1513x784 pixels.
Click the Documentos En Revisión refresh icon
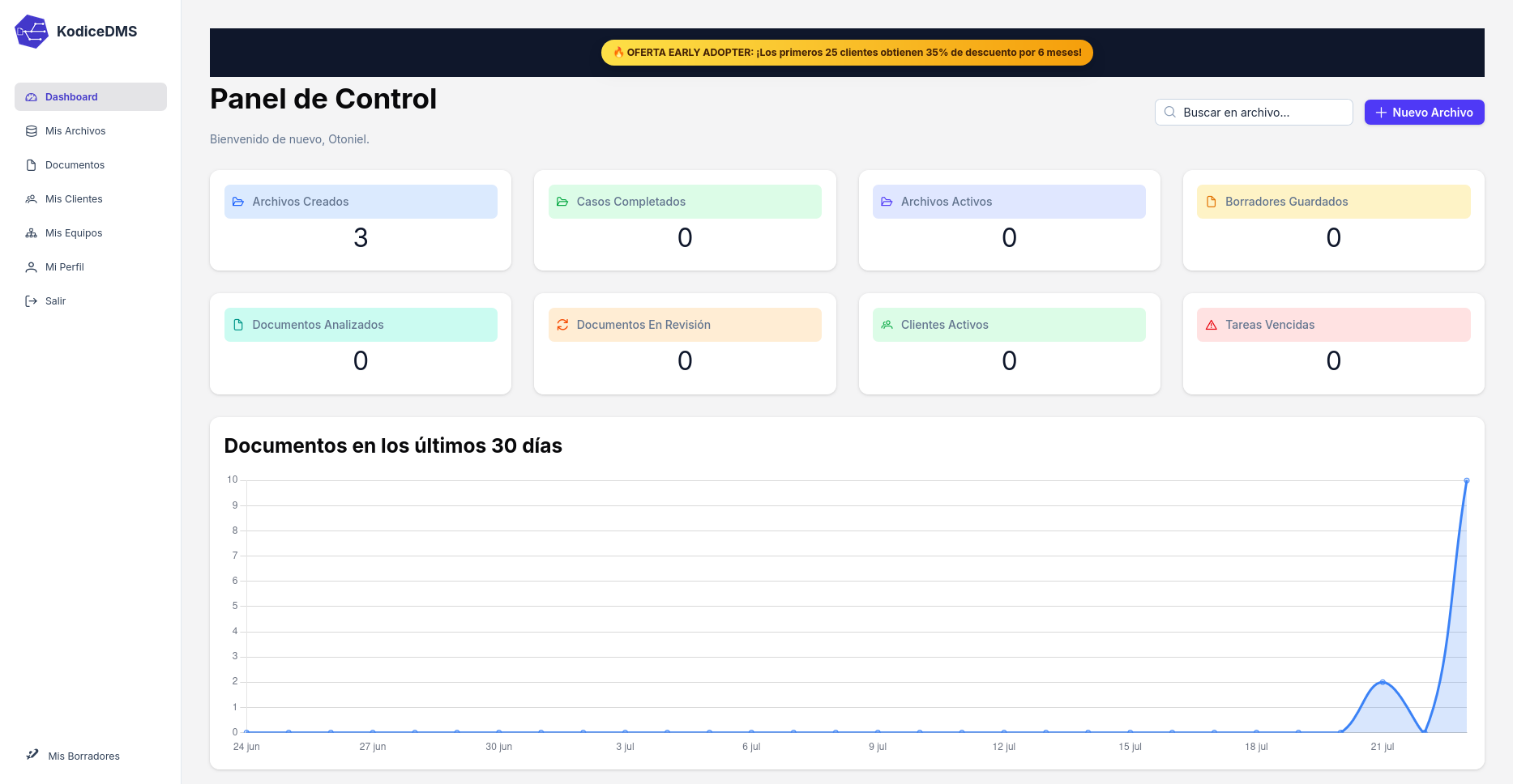tap(562, 325)
